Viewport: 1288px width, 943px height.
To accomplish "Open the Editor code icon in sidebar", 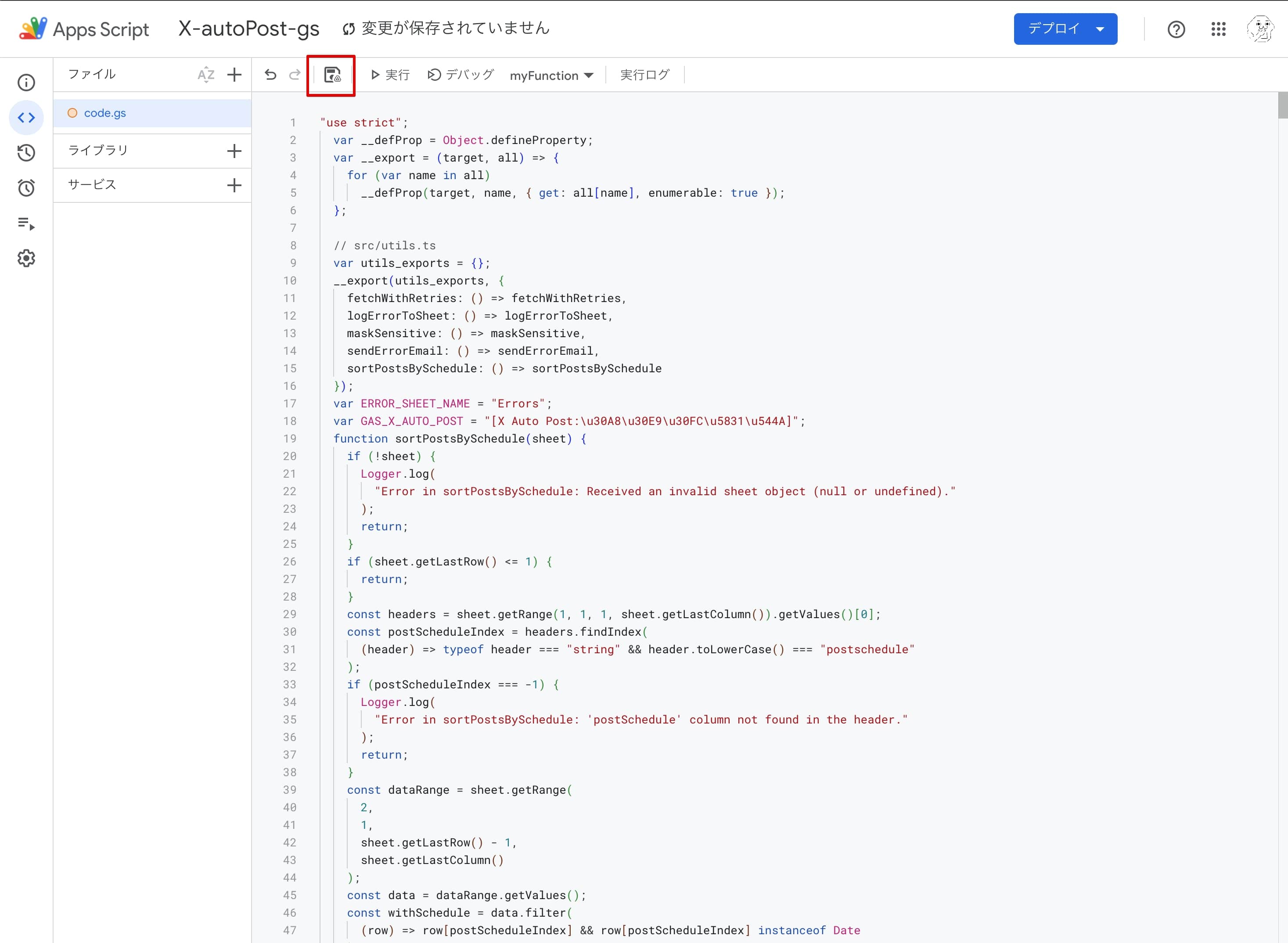I will pos(26,118).
